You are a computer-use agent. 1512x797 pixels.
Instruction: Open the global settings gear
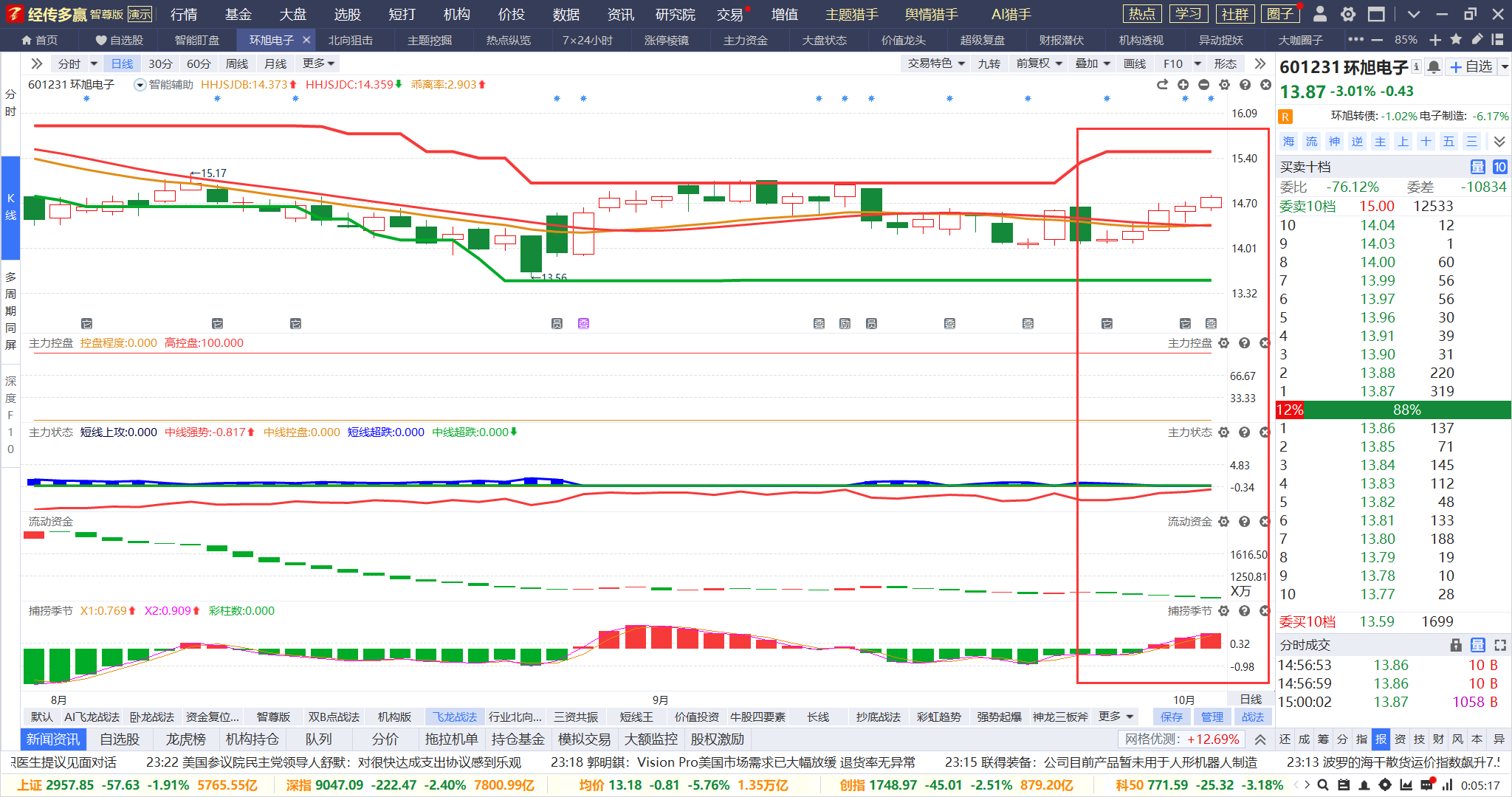click(1348, 14)
